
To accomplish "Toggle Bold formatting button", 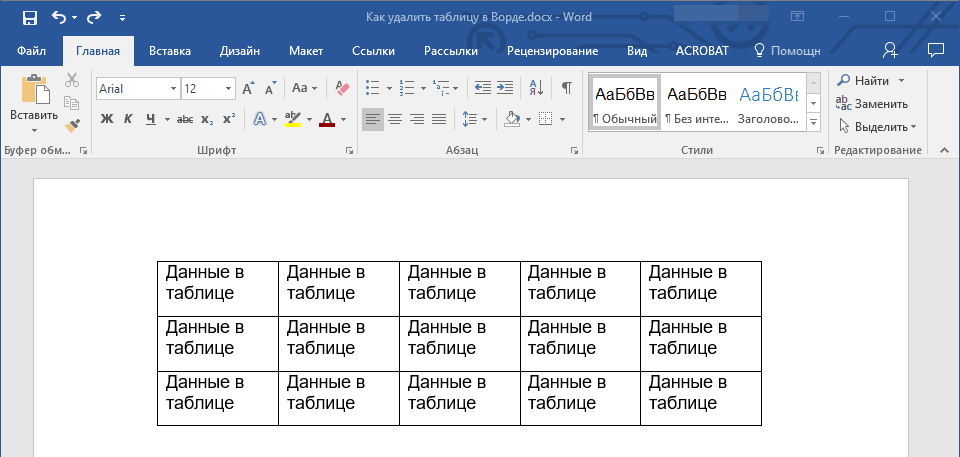I will pos(107,119).
